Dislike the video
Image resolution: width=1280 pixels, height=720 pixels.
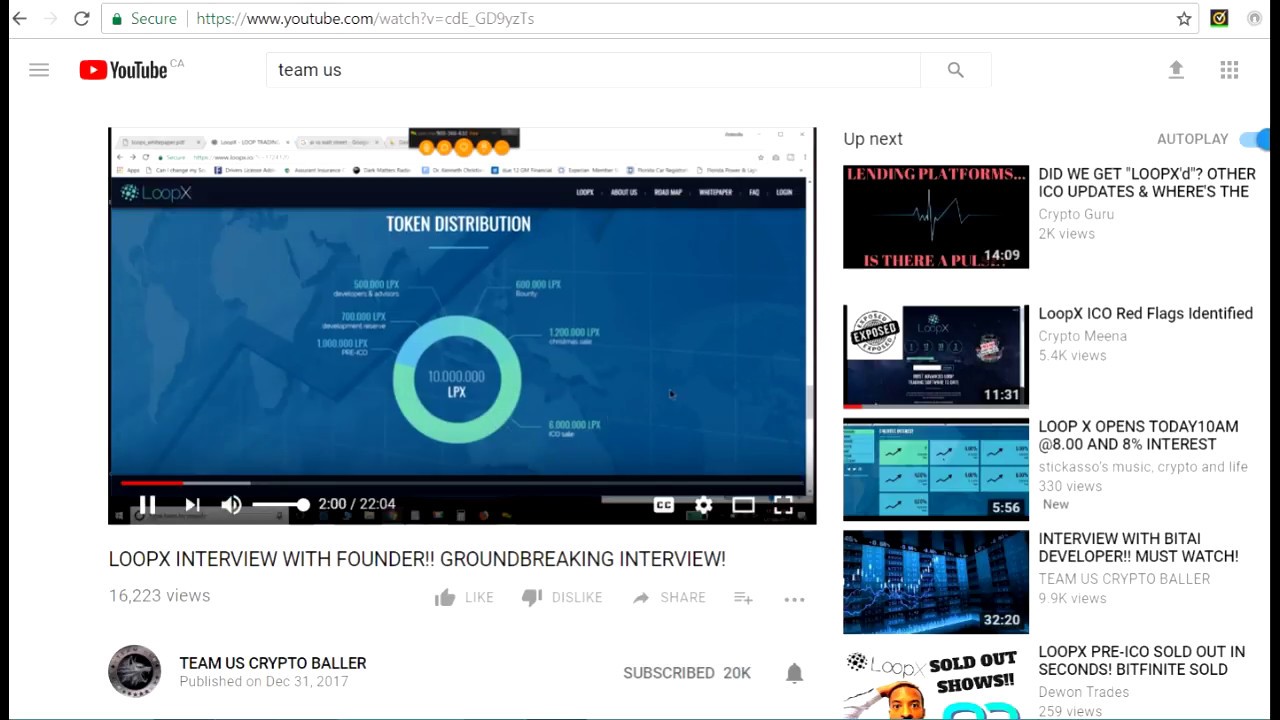tap(562, 598)
